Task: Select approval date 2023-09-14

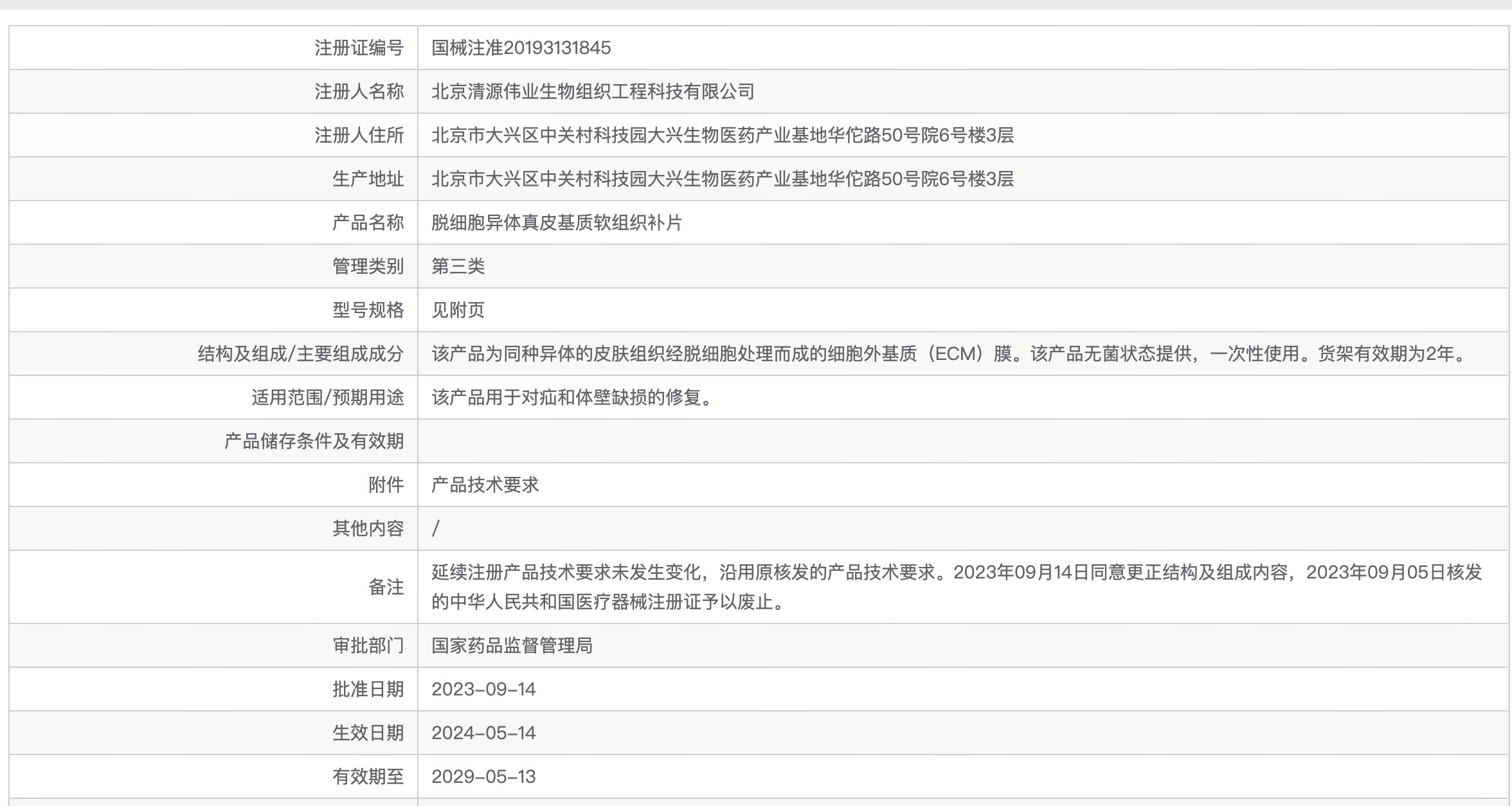Action: [x=483, y=690]
